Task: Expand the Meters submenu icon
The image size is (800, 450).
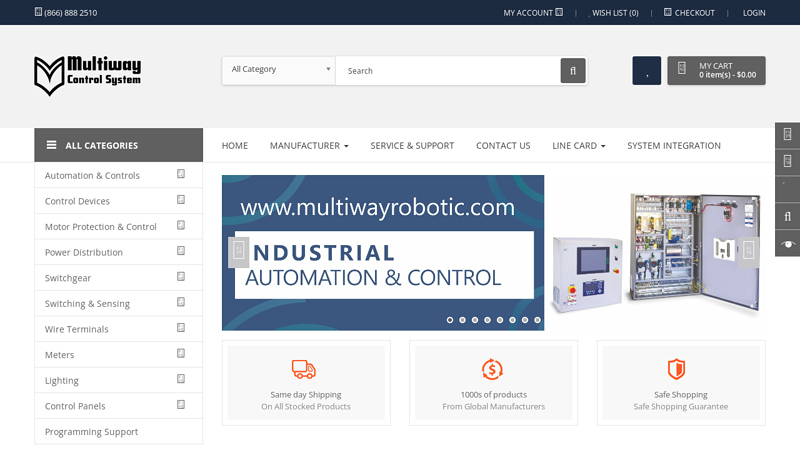Action: pyautogui.click(x=181, y=353)
